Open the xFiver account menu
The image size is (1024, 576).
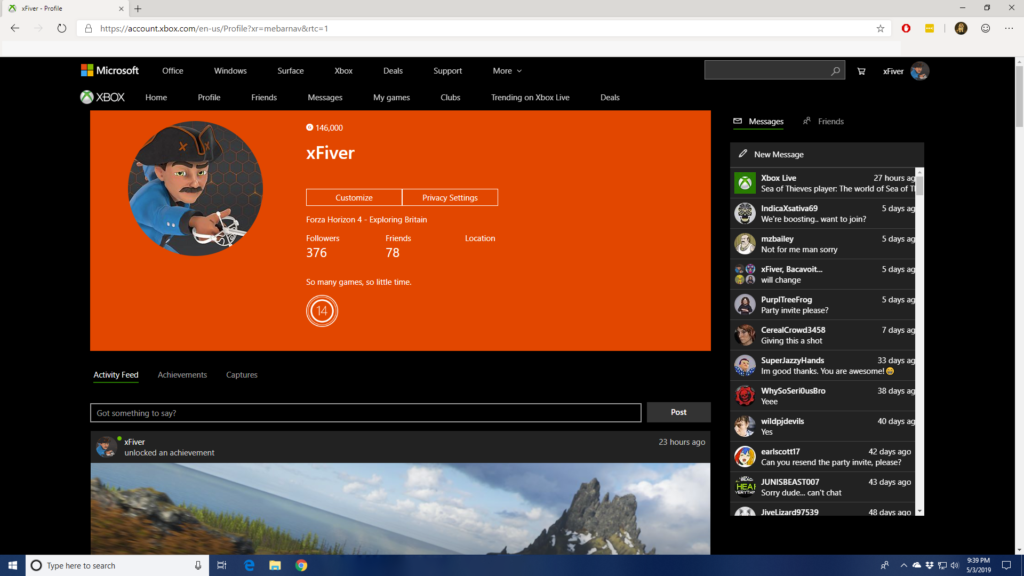coord(906,71)
